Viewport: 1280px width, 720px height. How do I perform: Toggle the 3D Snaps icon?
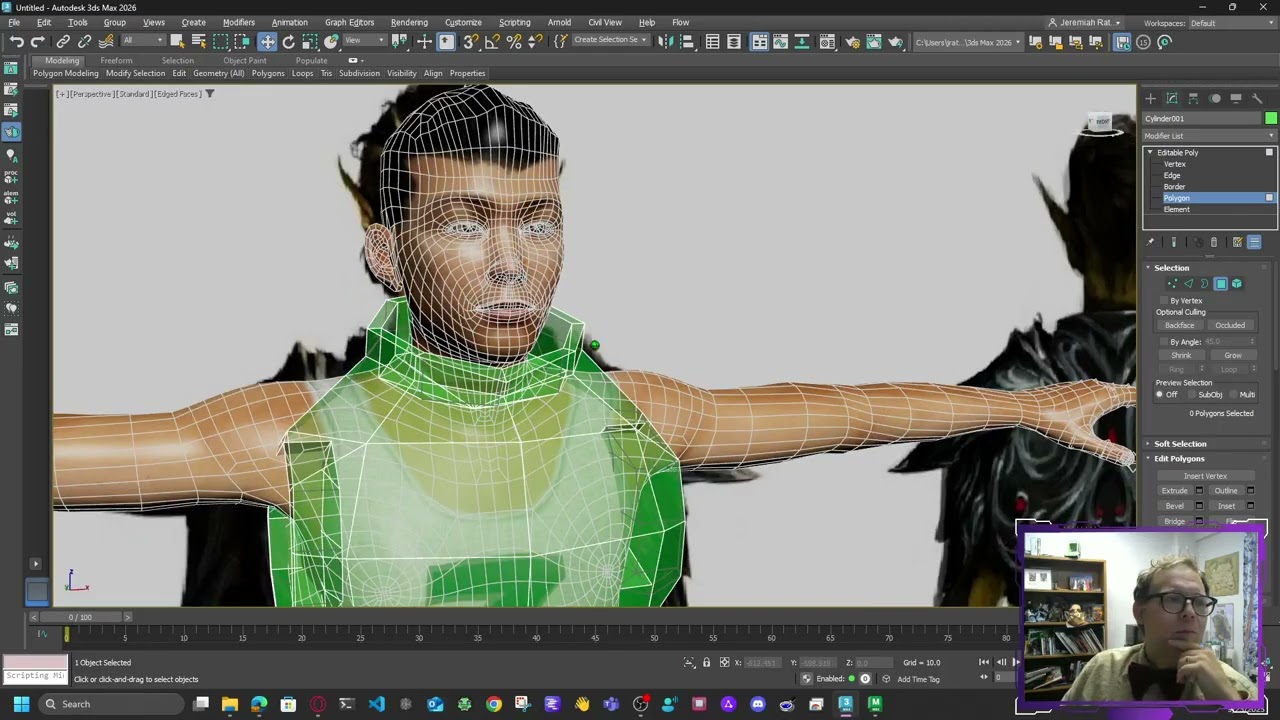470,41
